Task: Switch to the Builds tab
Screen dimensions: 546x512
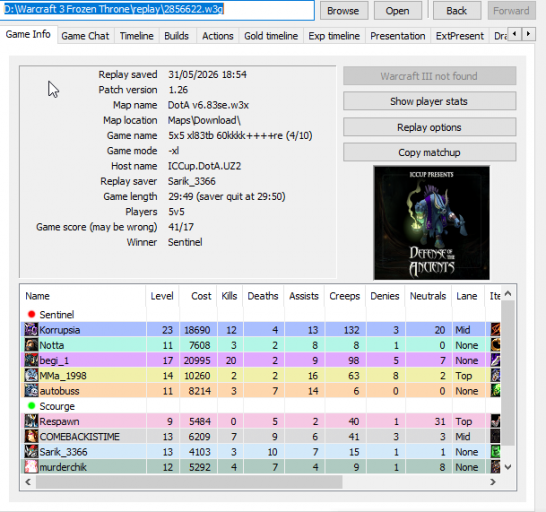Action: (x=177, y=36)
